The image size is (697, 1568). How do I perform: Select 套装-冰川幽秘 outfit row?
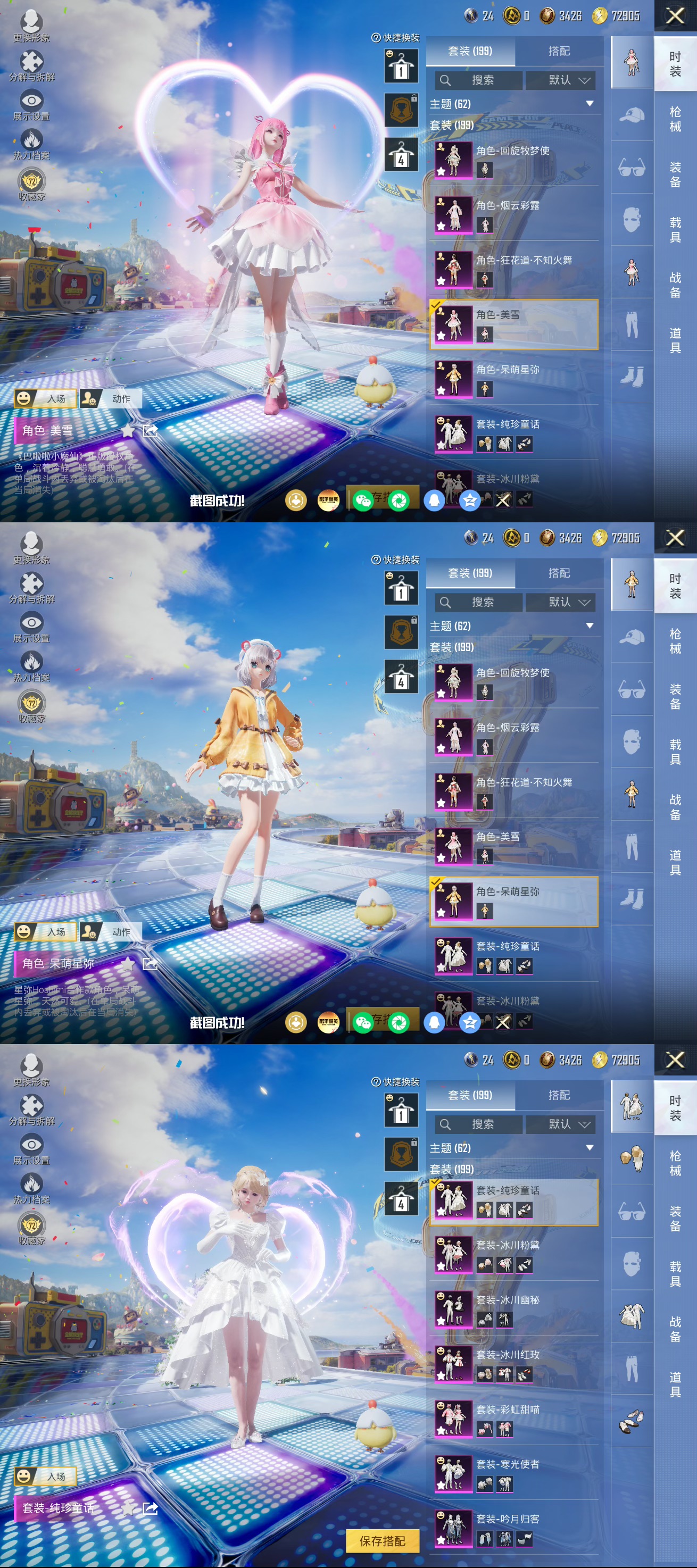point(515,1308)
